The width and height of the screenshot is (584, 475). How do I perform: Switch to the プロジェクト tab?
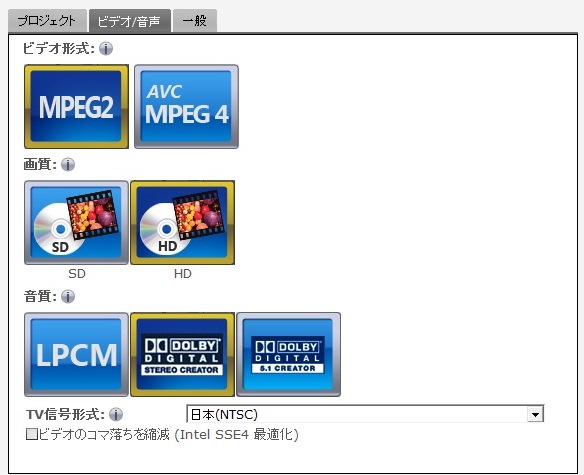[47, 20]
